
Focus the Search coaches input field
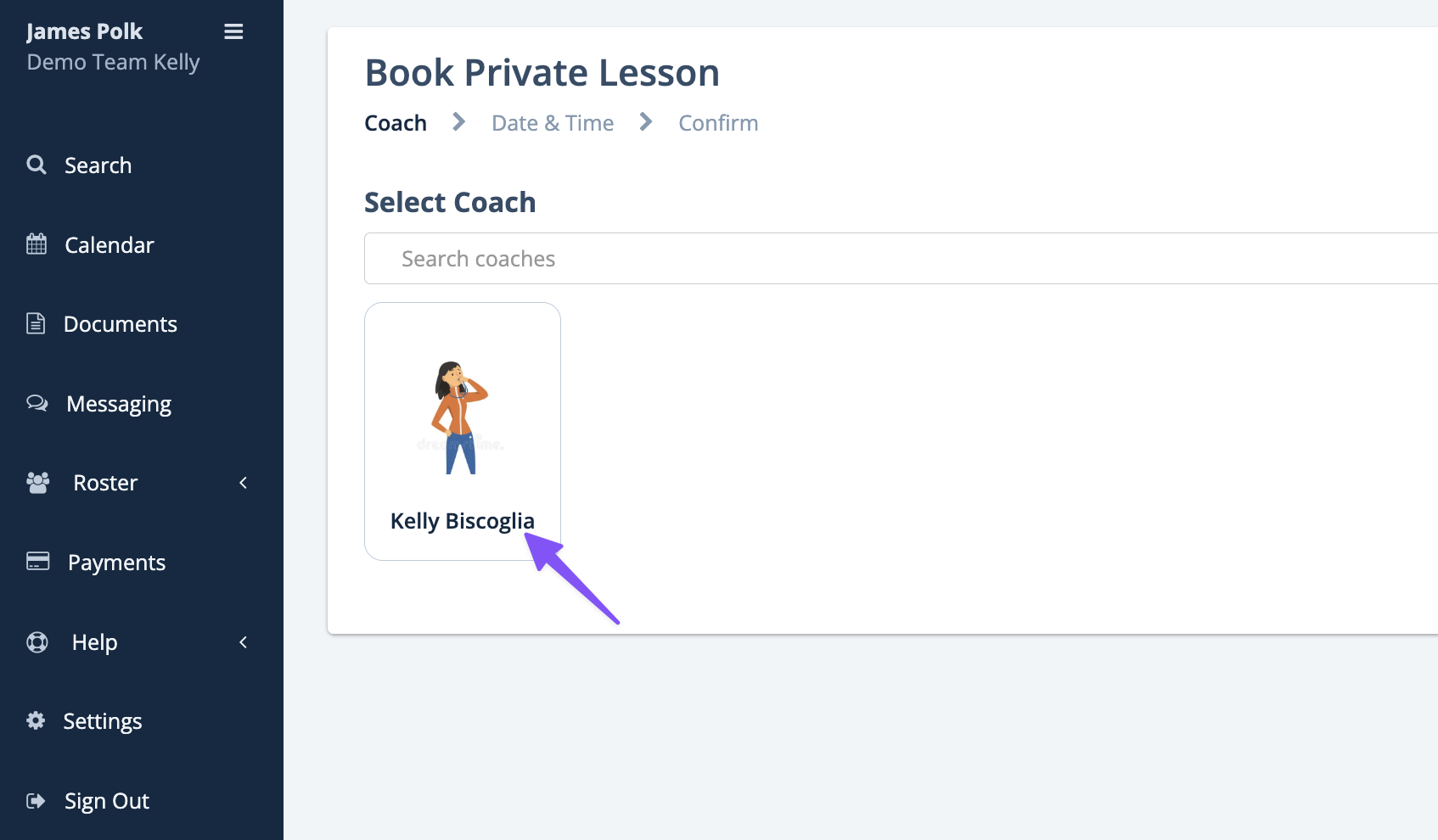coord(901,259)
